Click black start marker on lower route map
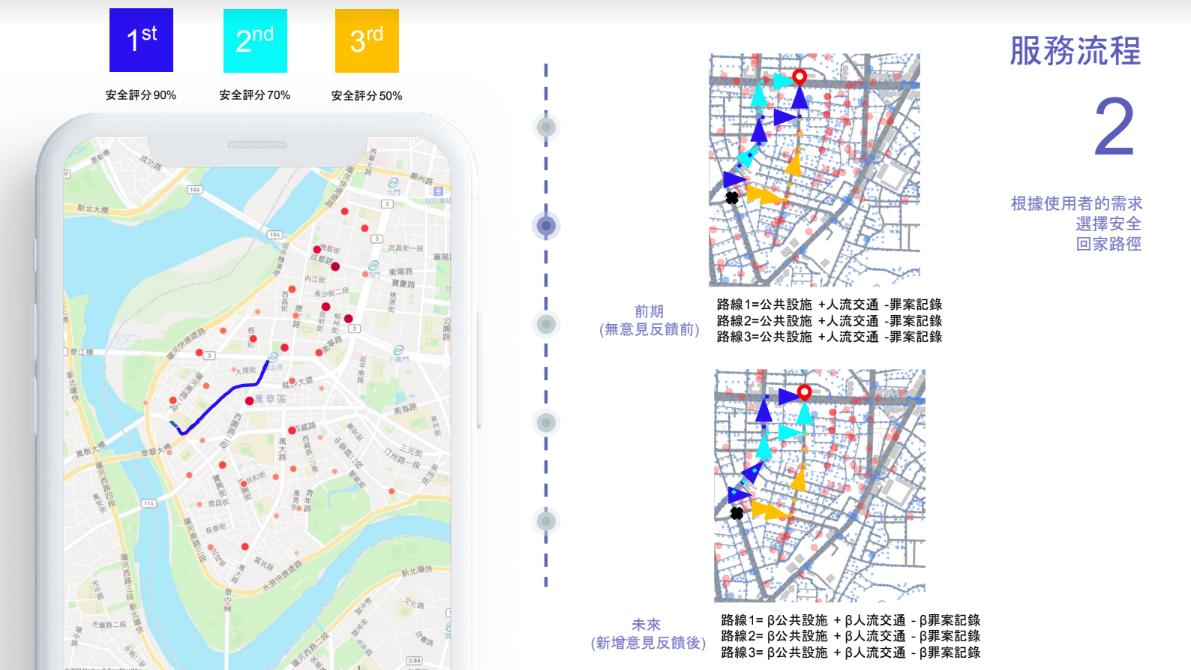 [737, 514]
